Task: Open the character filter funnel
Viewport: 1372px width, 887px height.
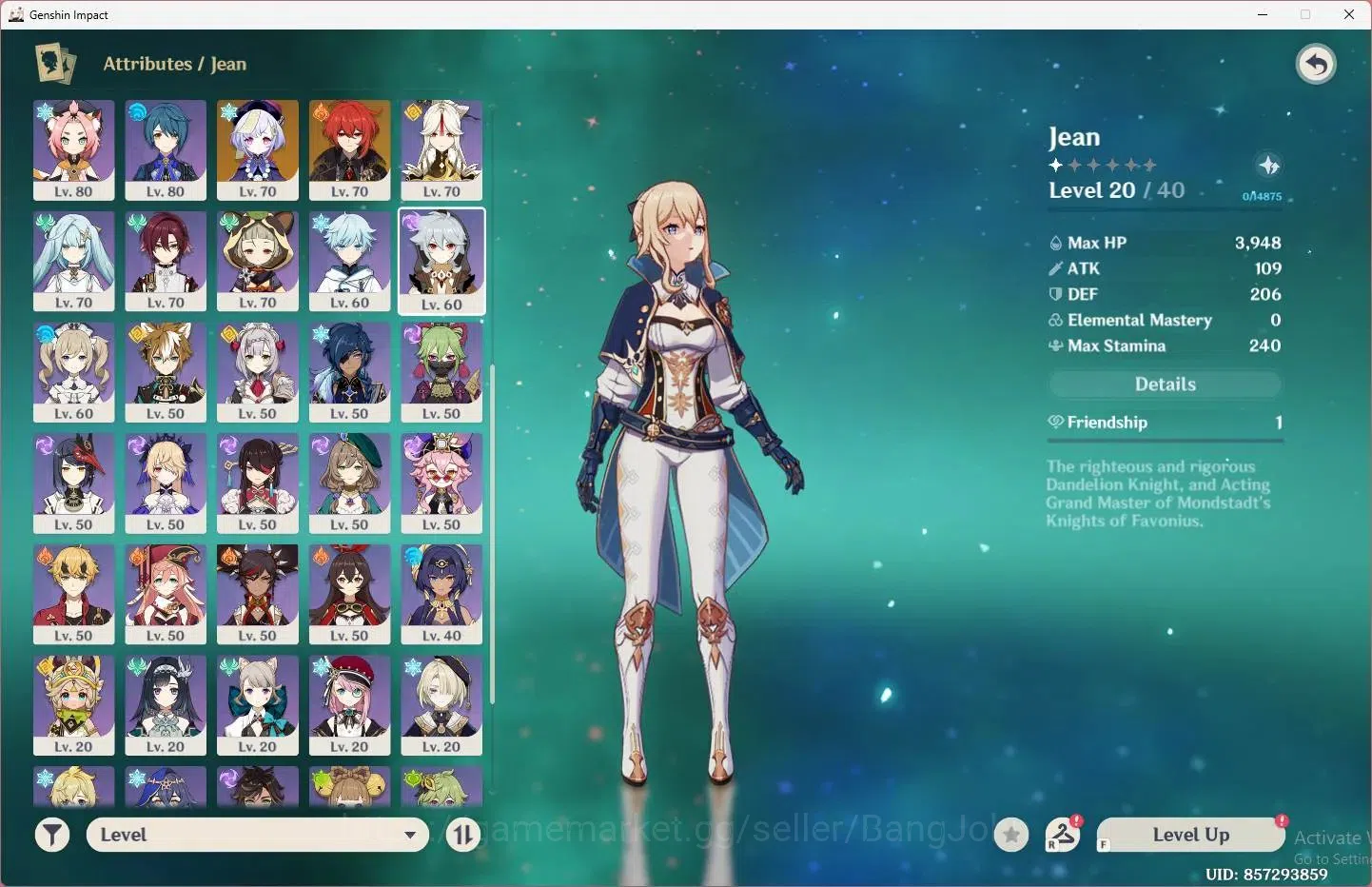Action: [52, 835]
